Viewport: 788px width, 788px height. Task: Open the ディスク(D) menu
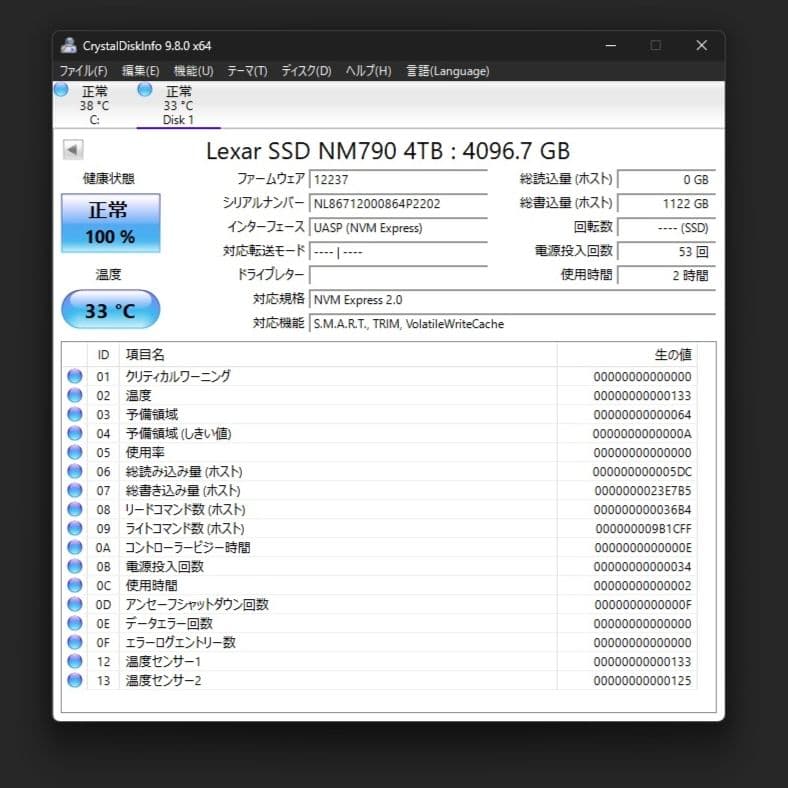tap(306, 71)
